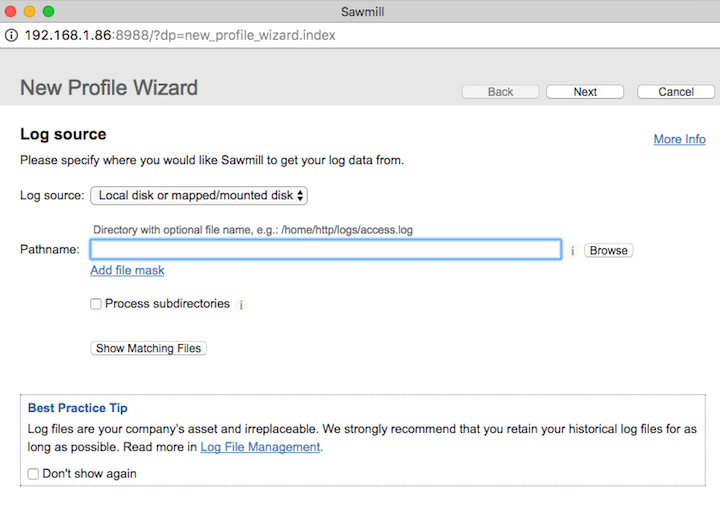The width and height of the screenshot is (720, 530).
Task: Click the Back wizard button
Action: [x=500, y=92]
